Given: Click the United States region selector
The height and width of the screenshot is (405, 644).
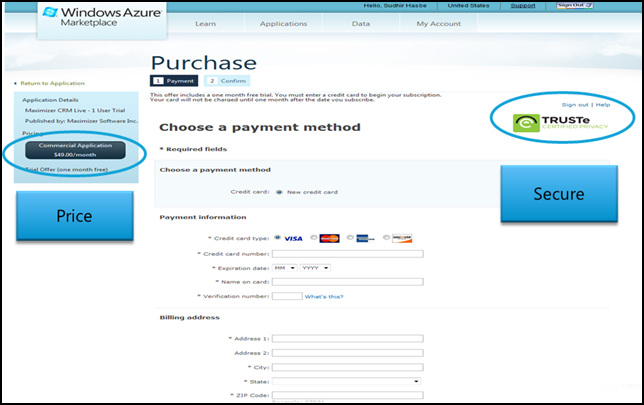Looking at the screenshot, I should 469,6.
